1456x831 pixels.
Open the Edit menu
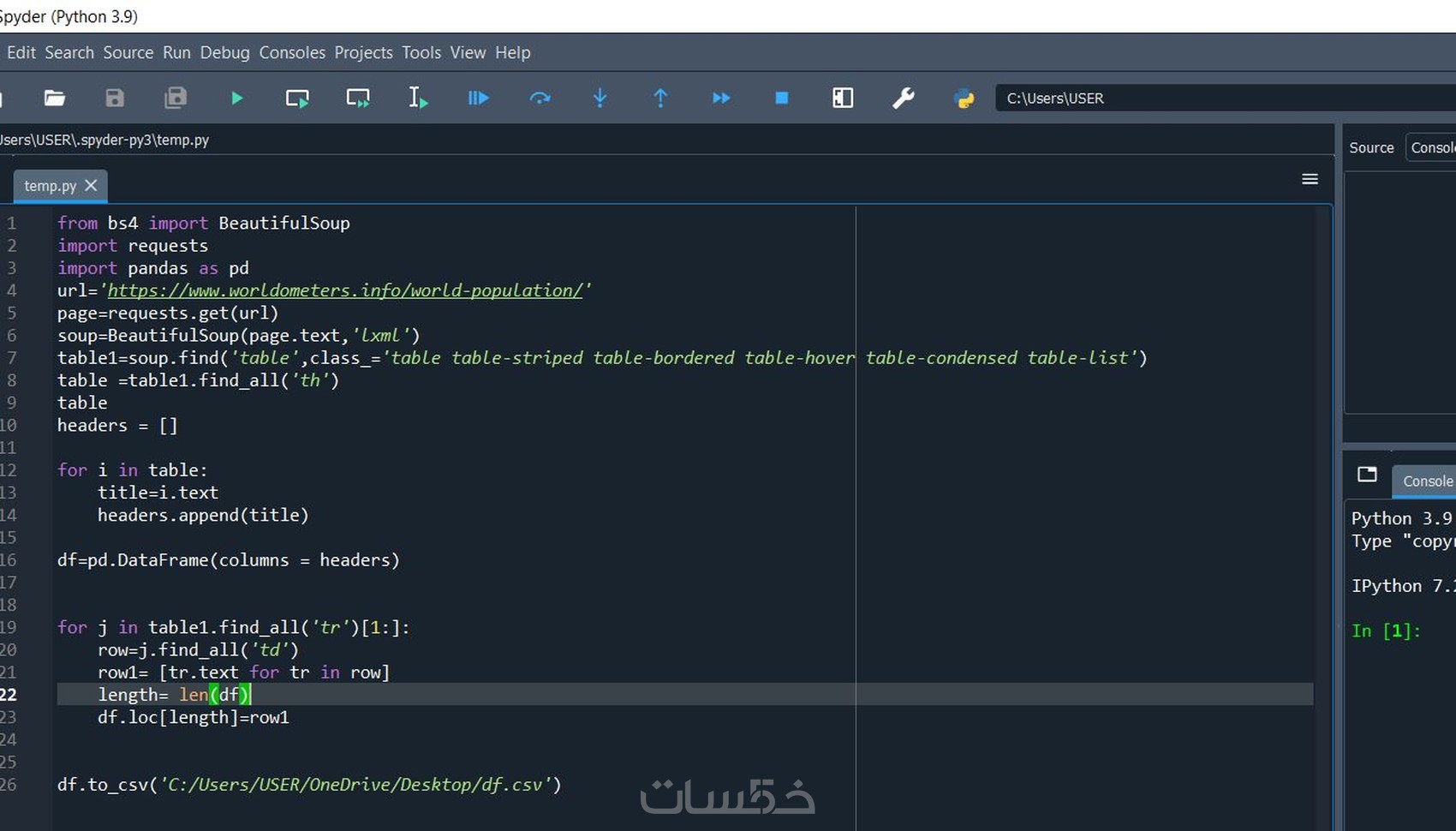[21, 52]
